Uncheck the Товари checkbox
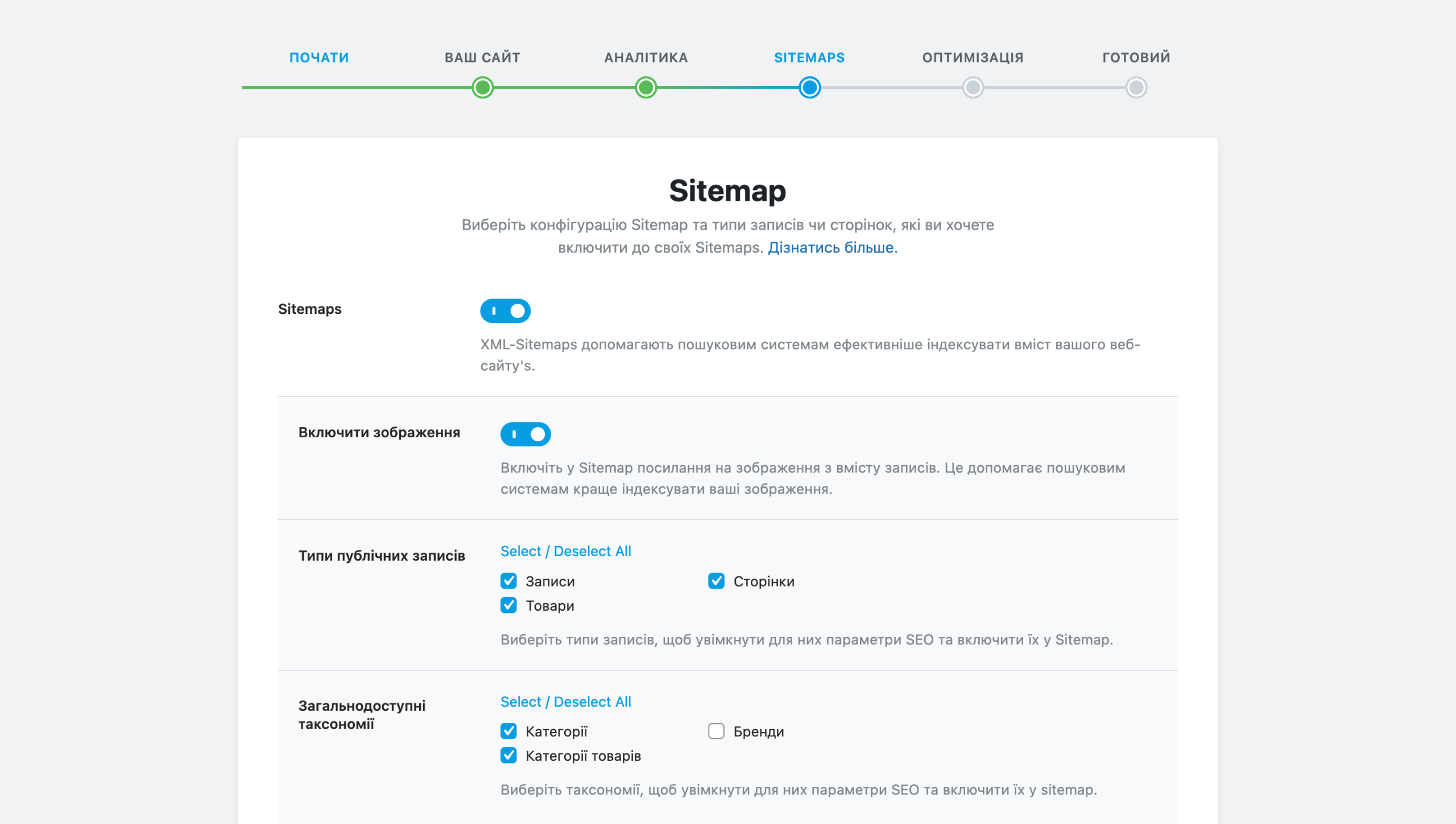 (508, 605)
